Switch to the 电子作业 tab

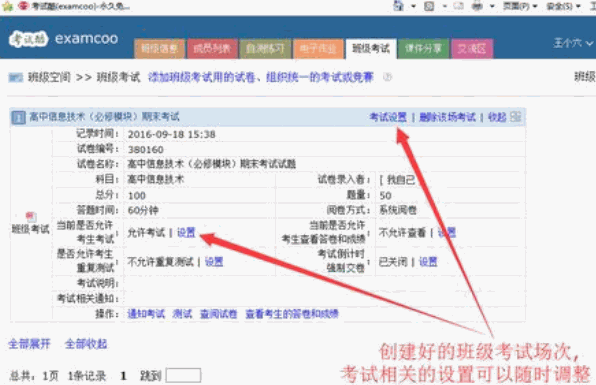(318, 49)
